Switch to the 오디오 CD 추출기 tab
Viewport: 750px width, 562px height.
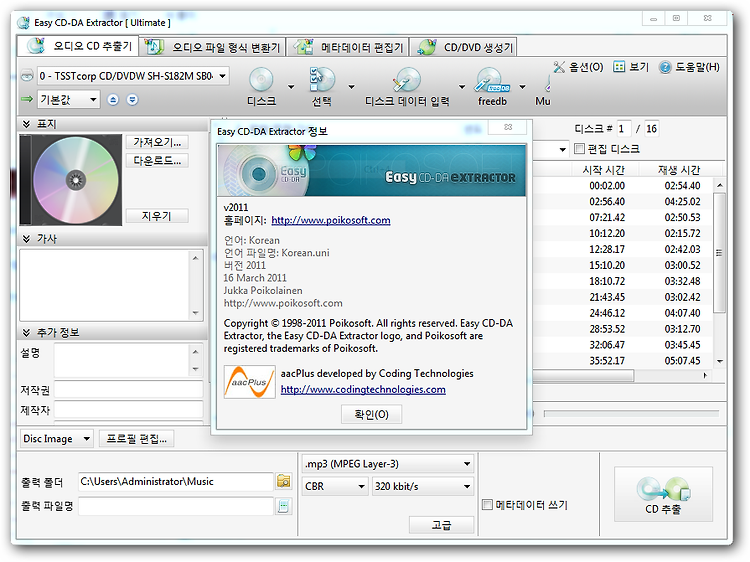(x=78, y=46)
